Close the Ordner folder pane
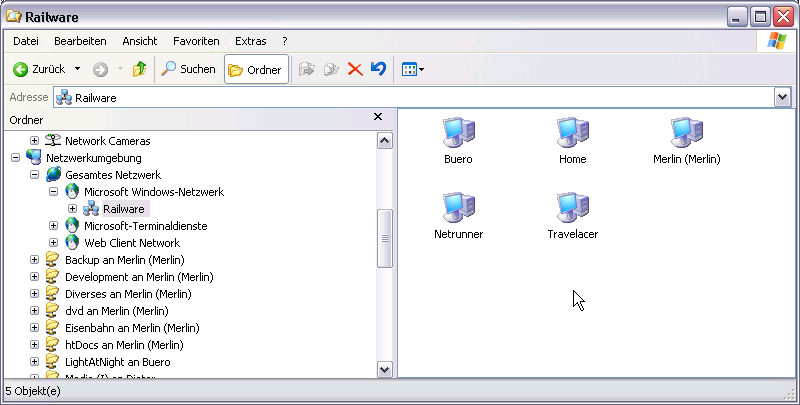The width and height of the screenshot is (800, 405). 378,117
